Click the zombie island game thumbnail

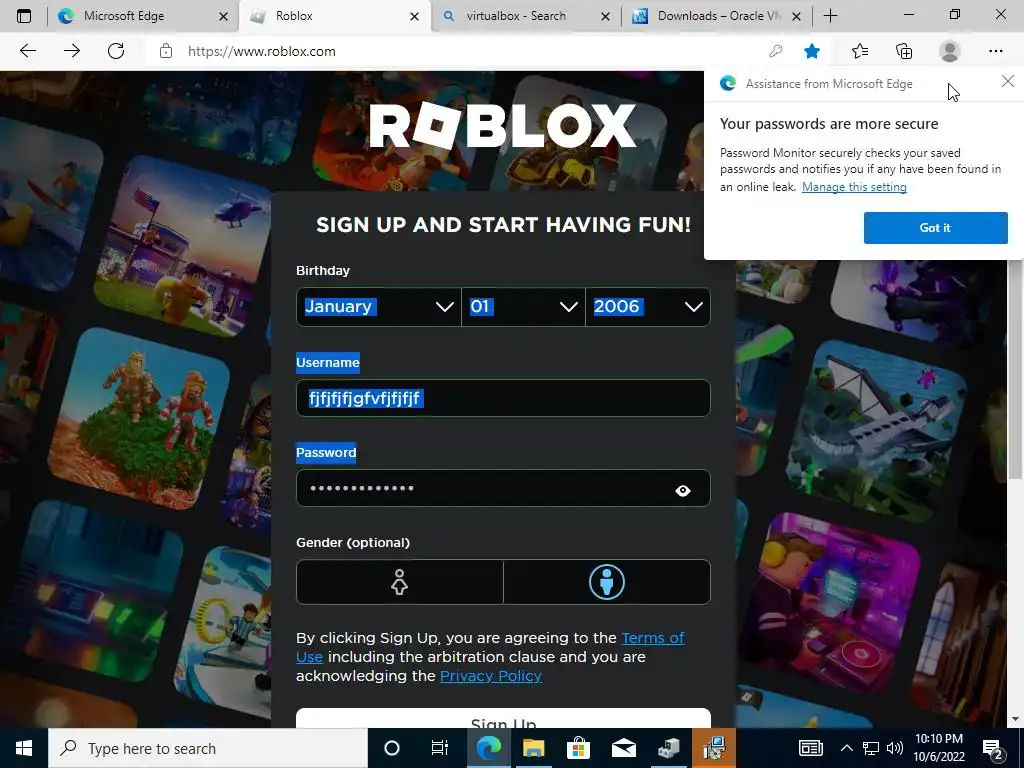tap(140, 418)
